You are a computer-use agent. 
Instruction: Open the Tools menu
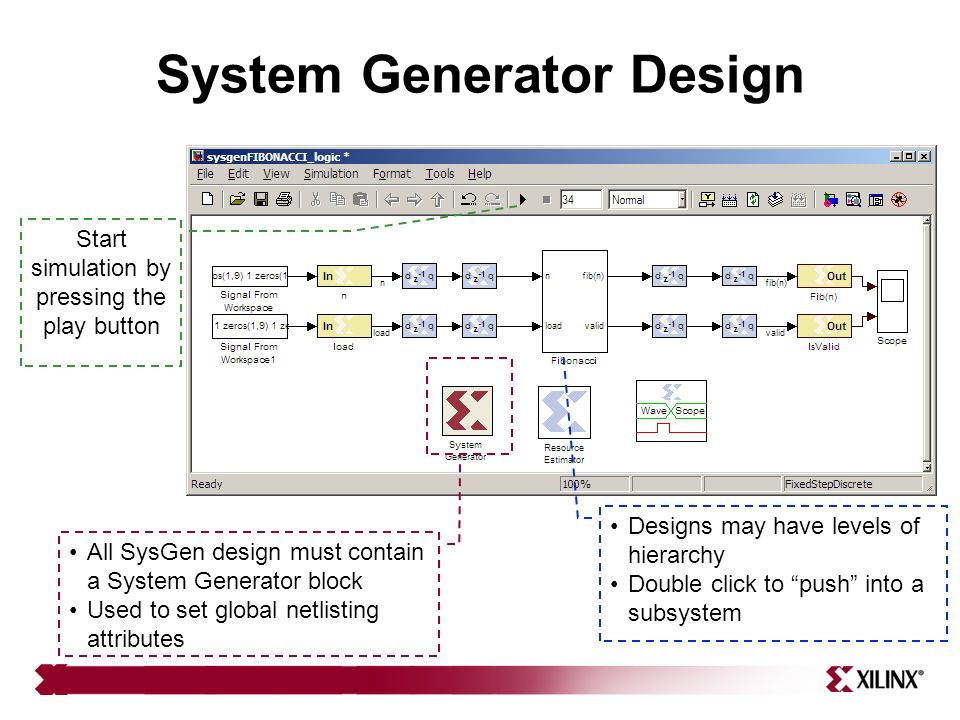pyautogui.click(x=440, y=174)
